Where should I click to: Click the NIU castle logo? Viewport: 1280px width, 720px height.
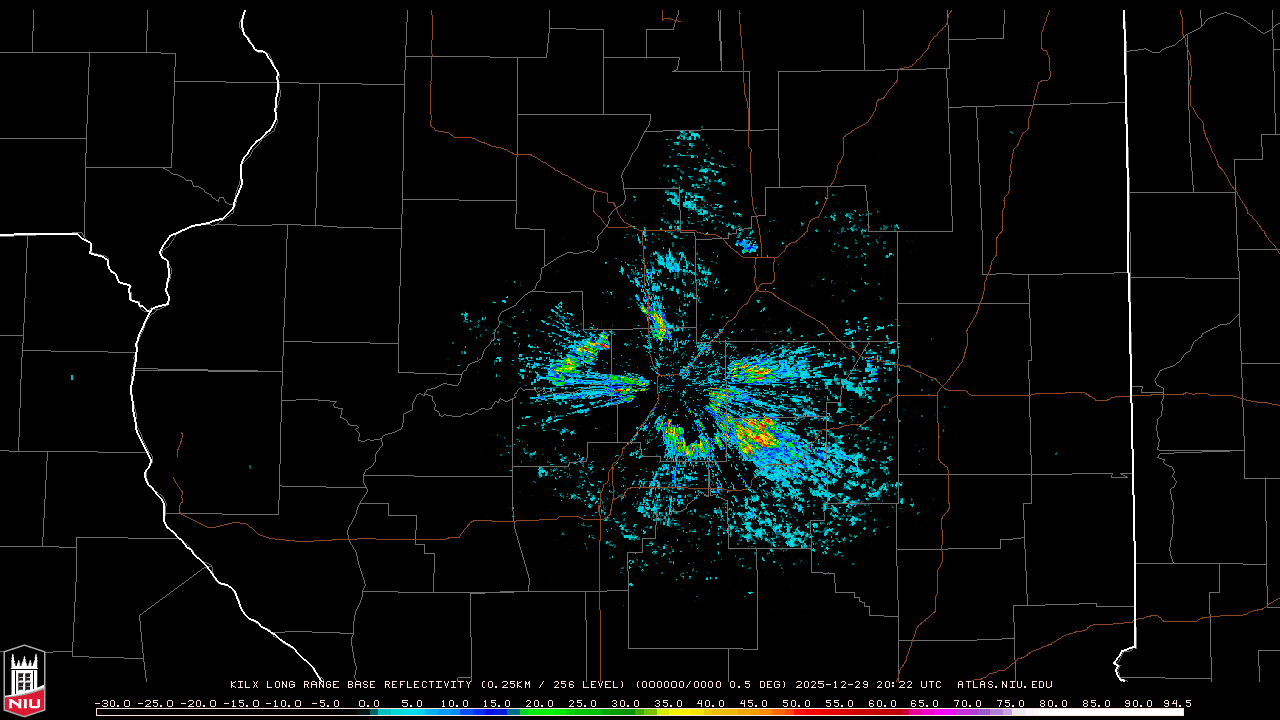pos(24,681)
